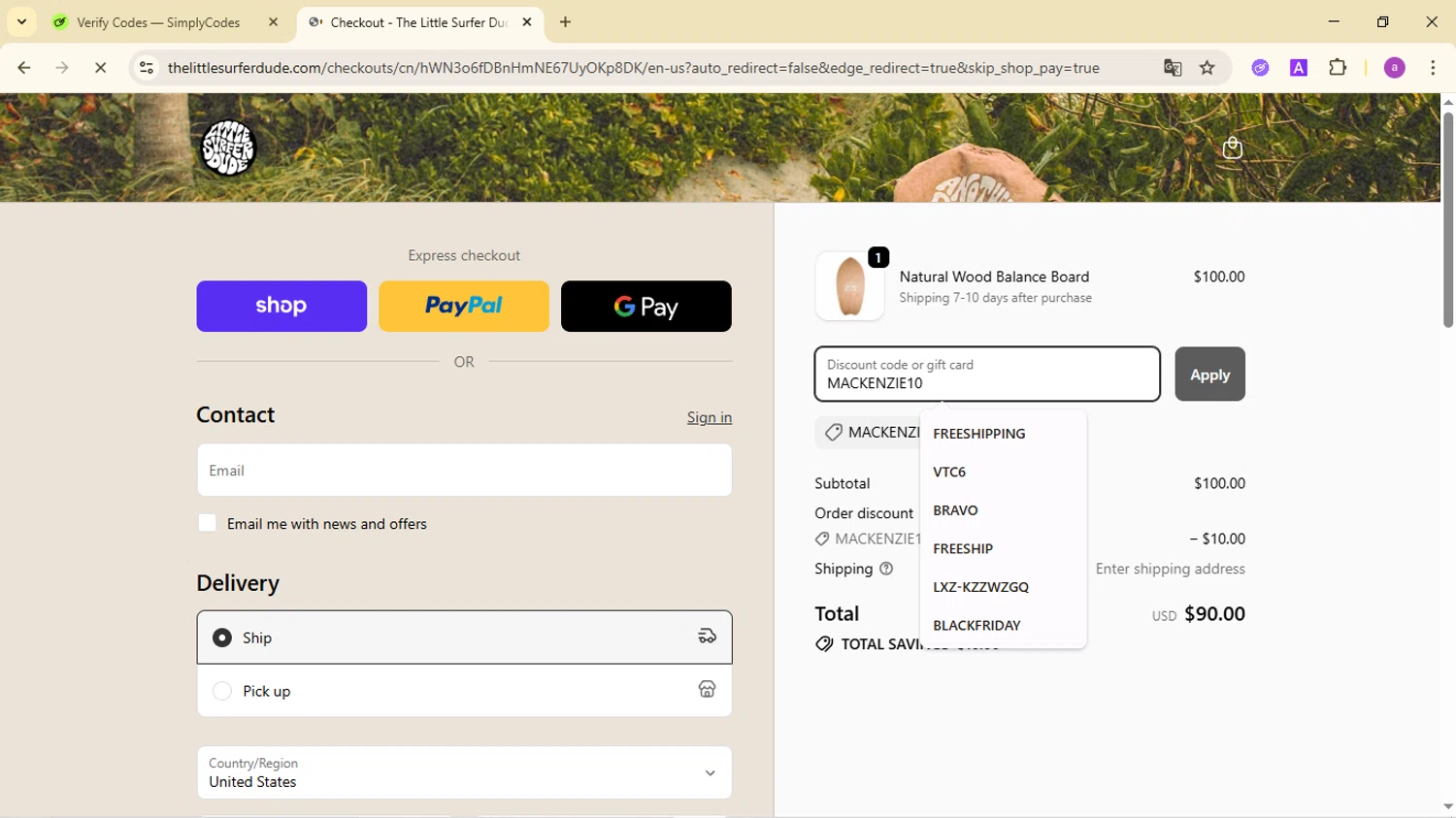The image size is (1456, 818).
Task: Minimize the browser window
Action: tap(1334, 21)
